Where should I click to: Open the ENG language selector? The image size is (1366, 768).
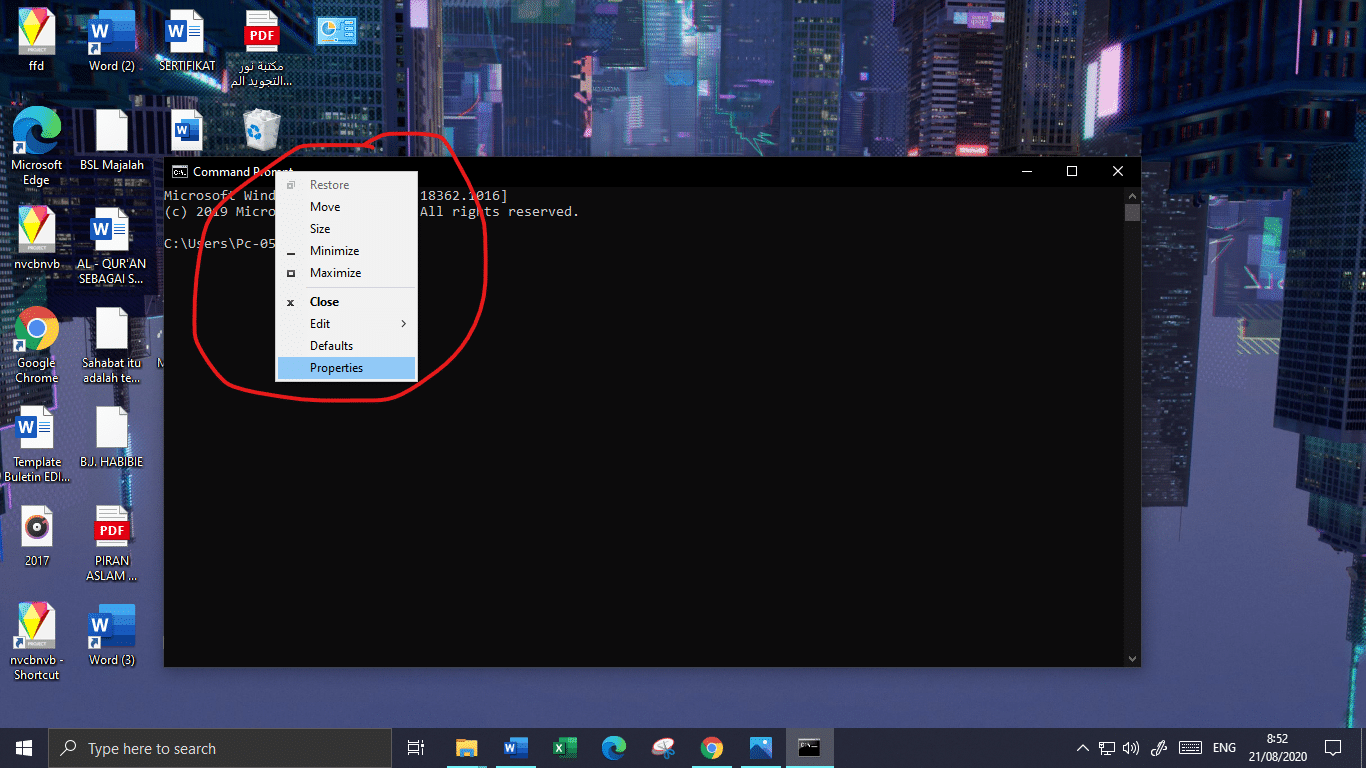pos(1224,748)
